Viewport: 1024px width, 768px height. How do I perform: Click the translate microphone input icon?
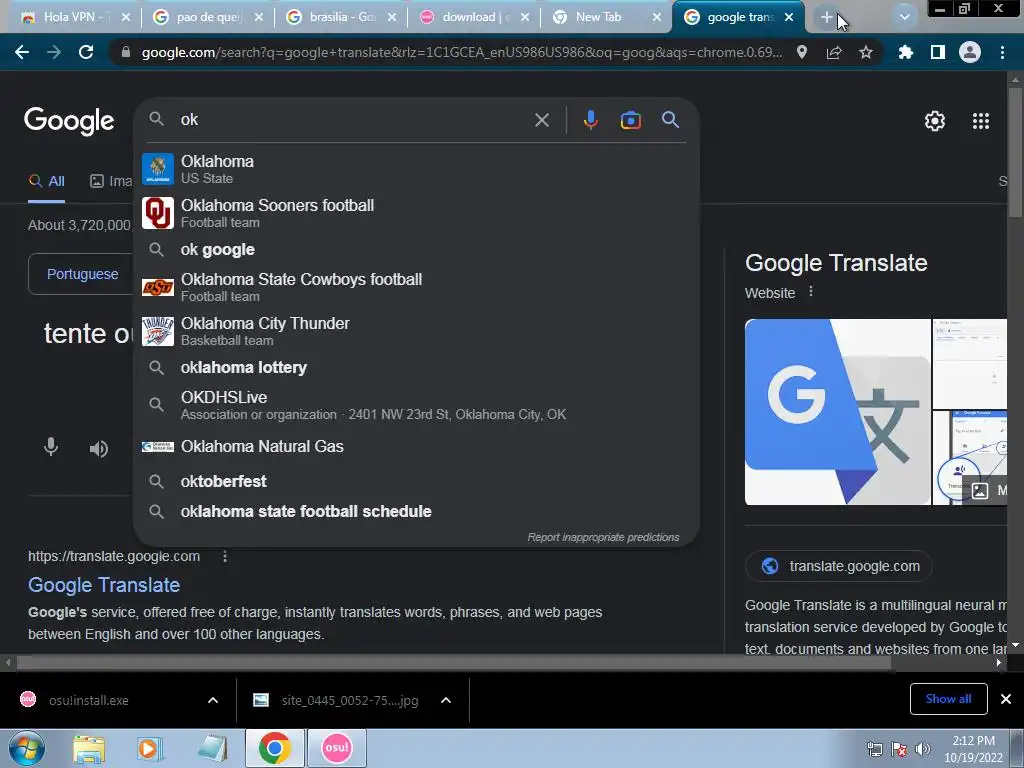[51, 447]
